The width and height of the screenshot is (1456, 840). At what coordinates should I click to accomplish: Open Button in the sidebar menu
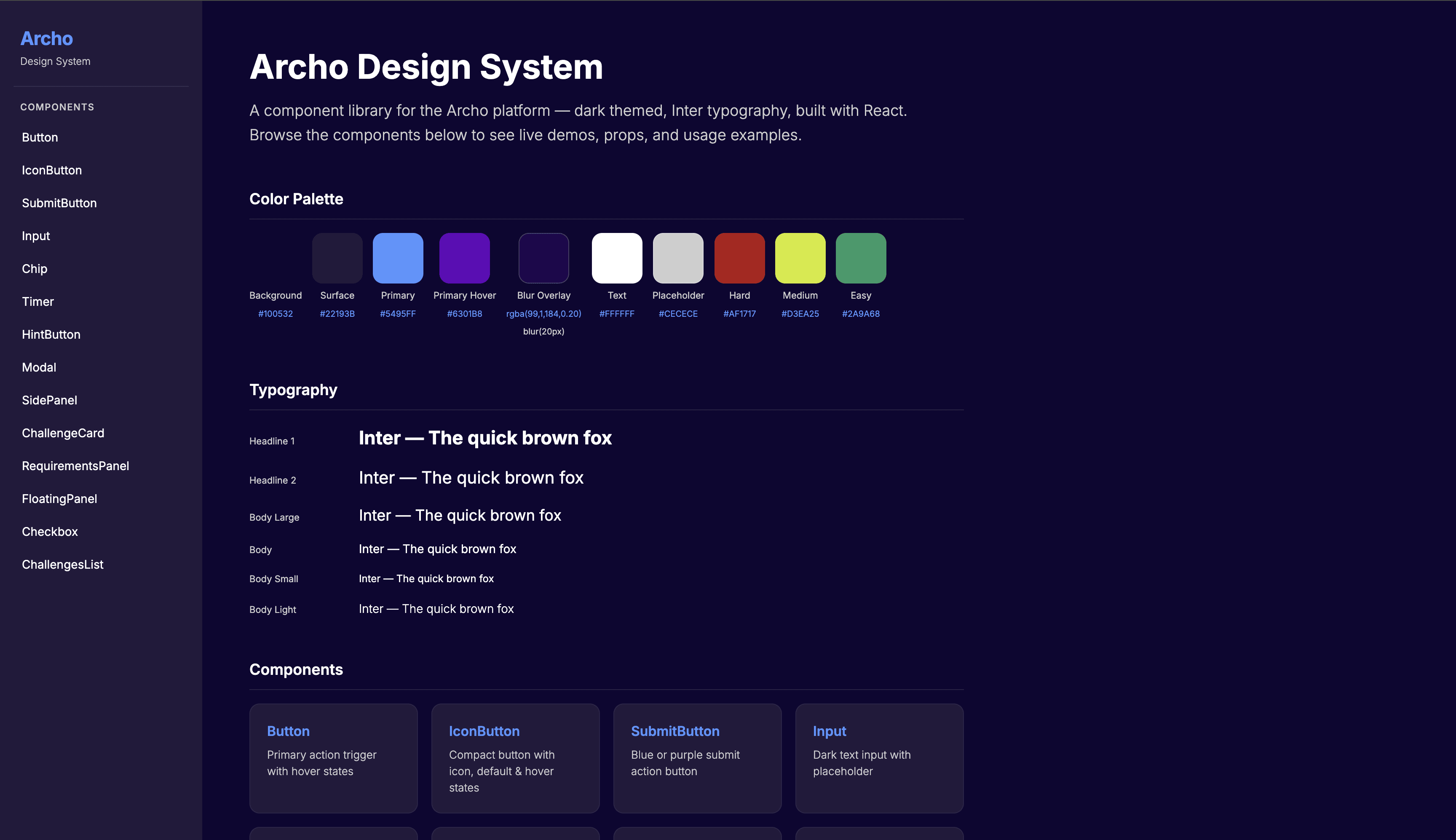pos(40,137)
